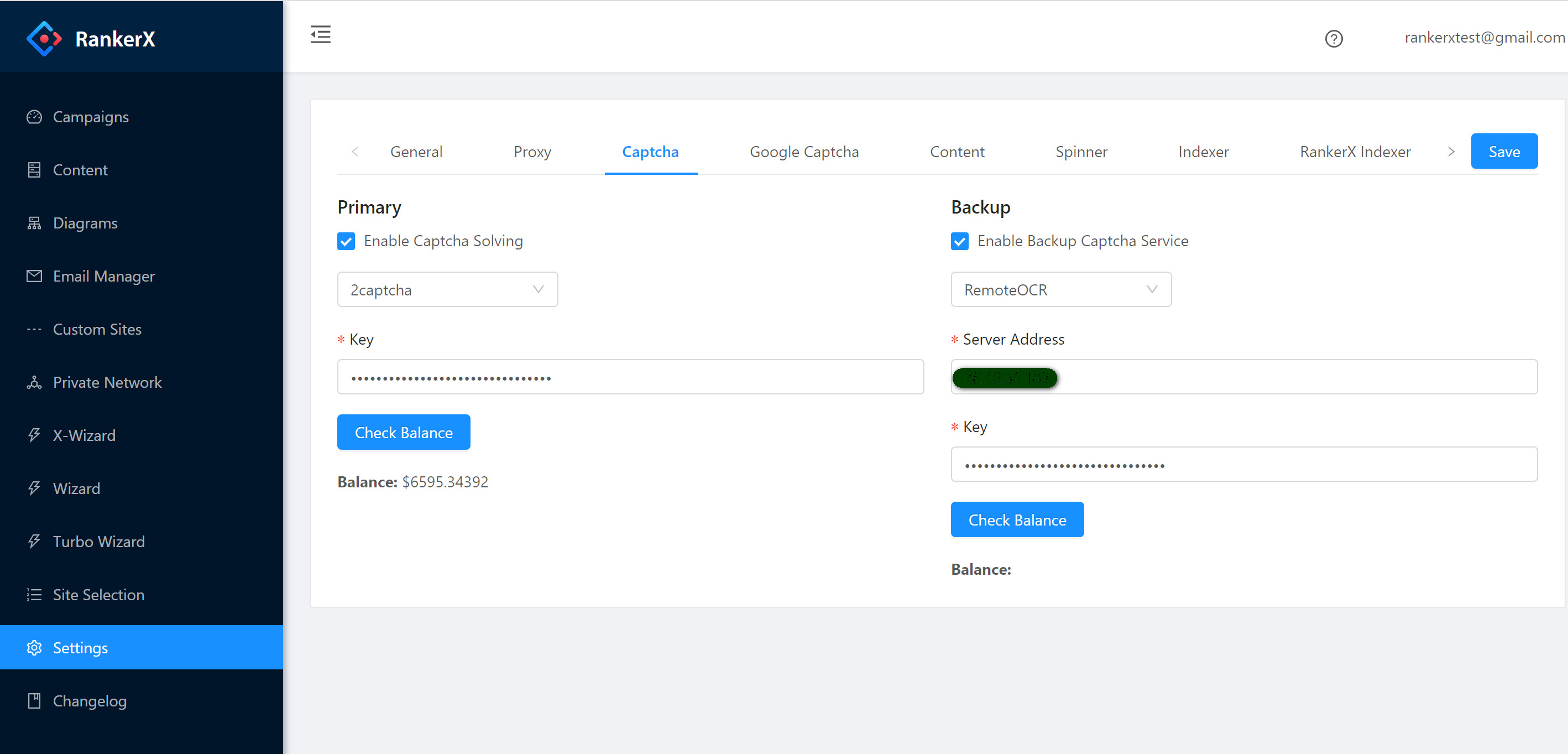Go to Private Network menu item
This screenshot has height=754, width=1568.
[141, 382]
